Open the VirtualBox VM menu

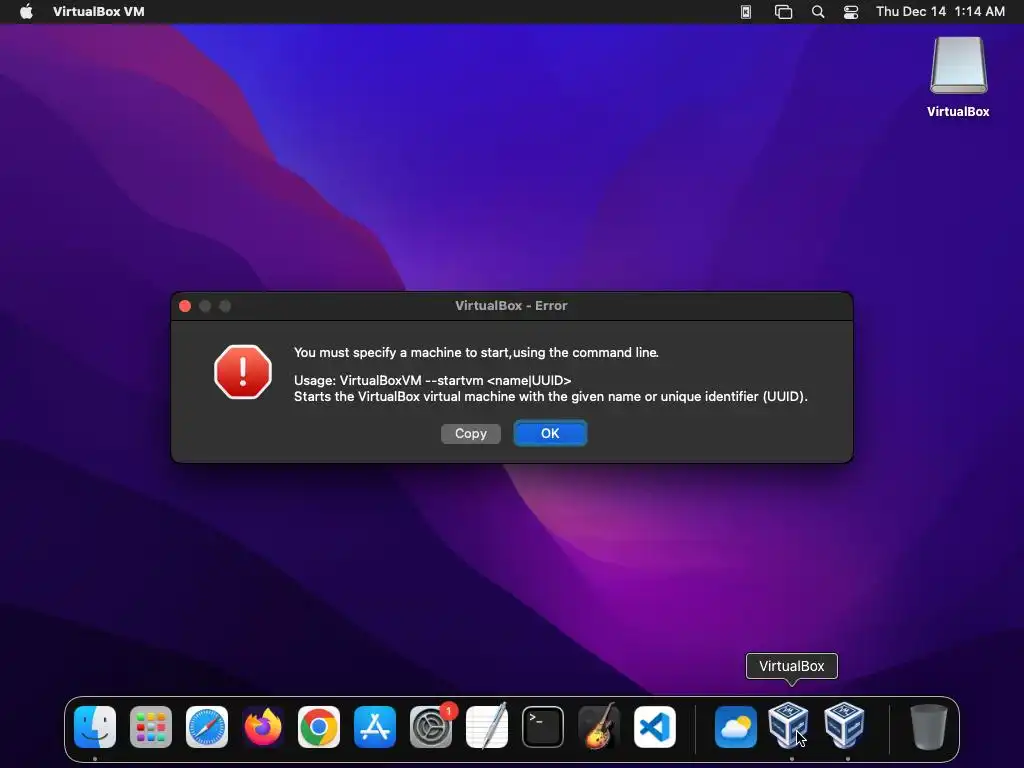[99, 12]
